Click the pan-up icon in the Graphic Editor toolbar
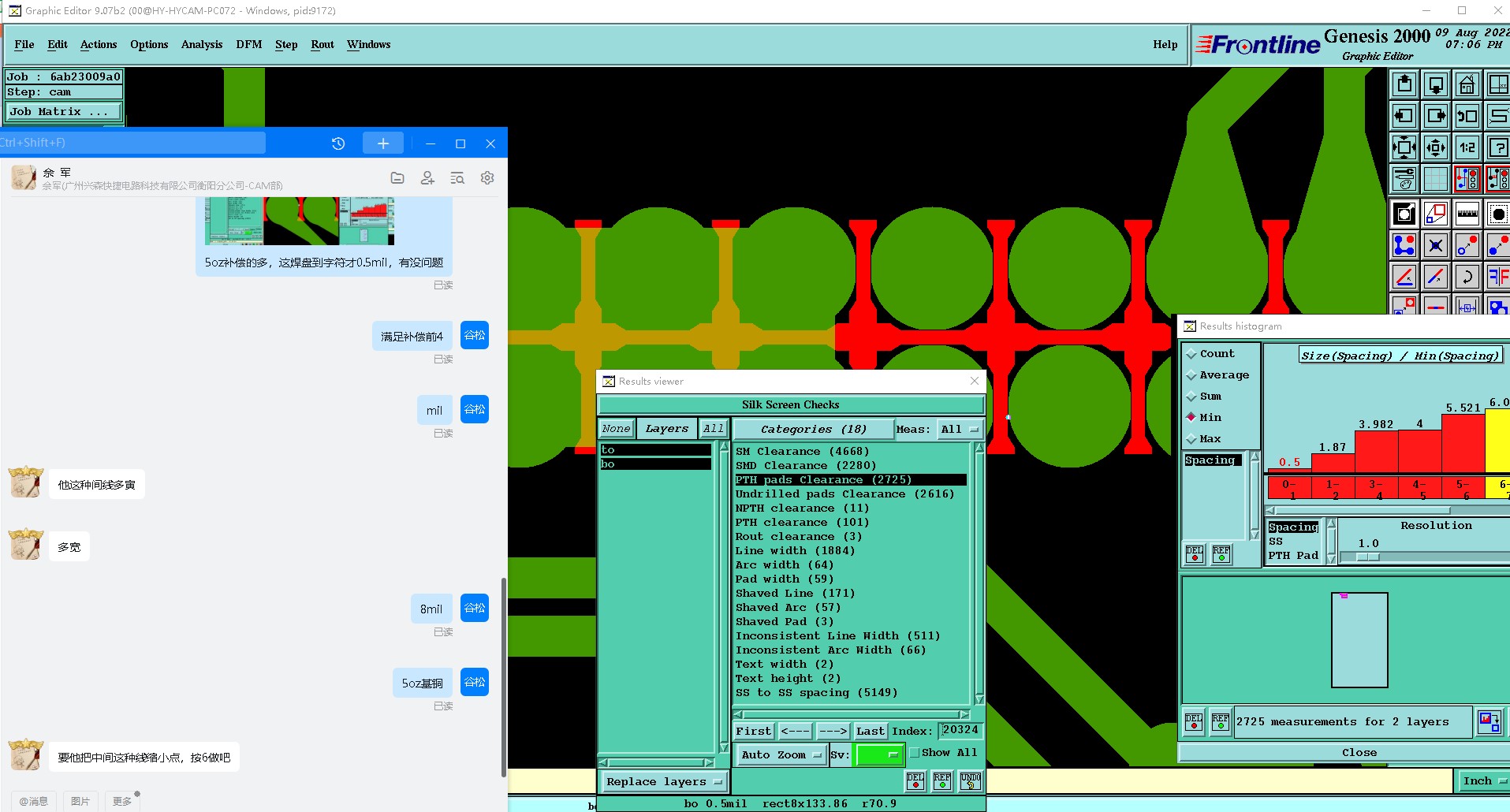The image size is (1510, 812). pyautogui.click(x=1404, y=84)
